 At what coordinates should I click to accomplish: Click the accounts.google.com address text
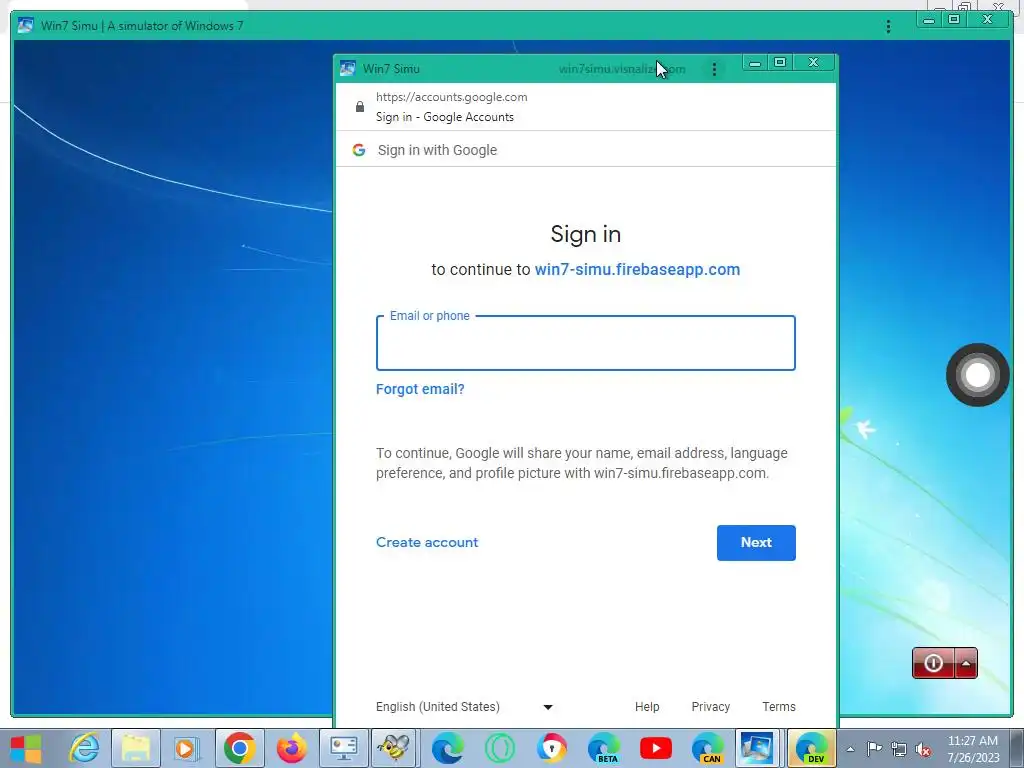point(451,97)
